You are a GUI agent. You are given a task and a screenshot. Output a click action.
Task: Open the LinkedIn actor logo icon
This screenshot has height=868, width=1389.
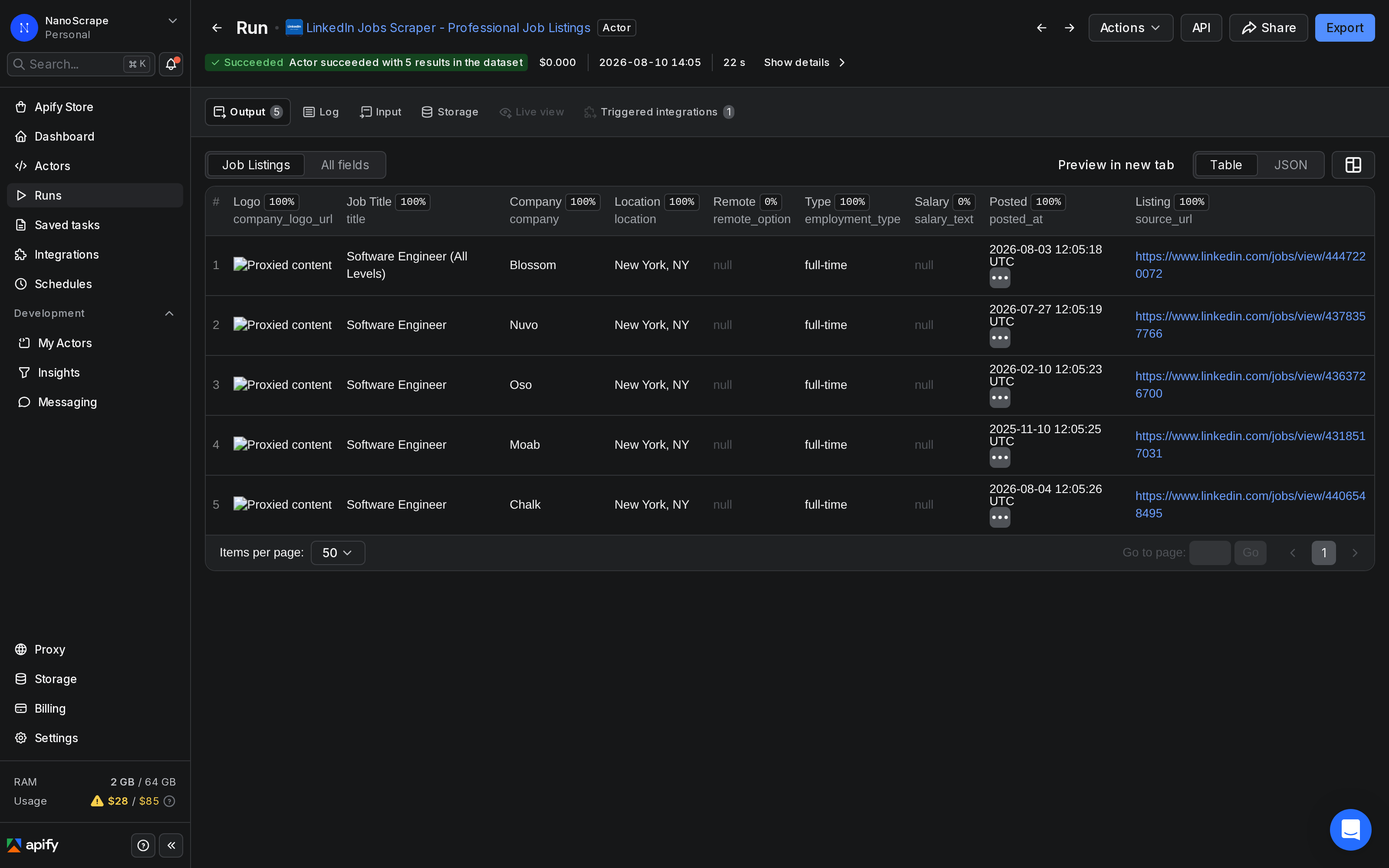[x=294, y=27]
